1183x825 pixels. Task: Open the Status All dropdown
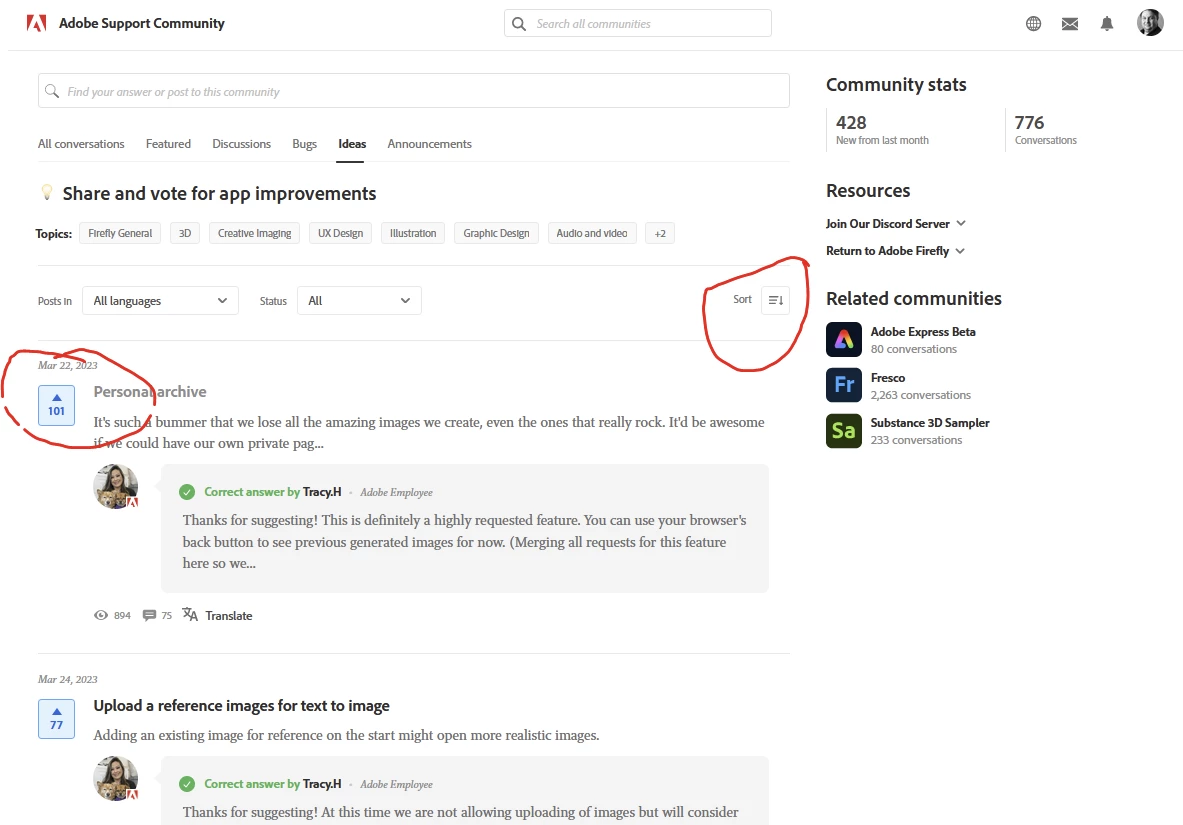(x=359, y=300)
